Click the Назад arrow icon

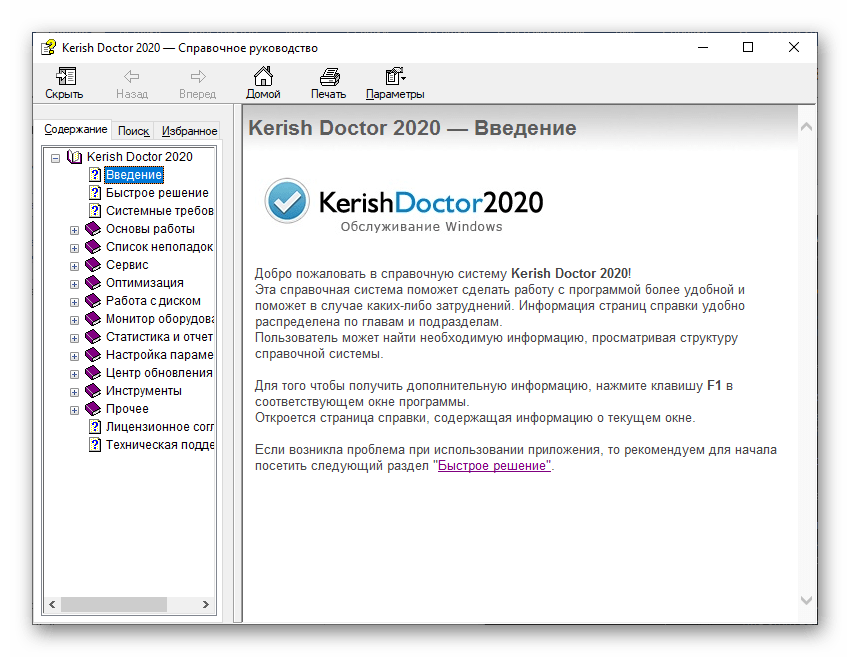pyautogui.click(x=132, y=76)
